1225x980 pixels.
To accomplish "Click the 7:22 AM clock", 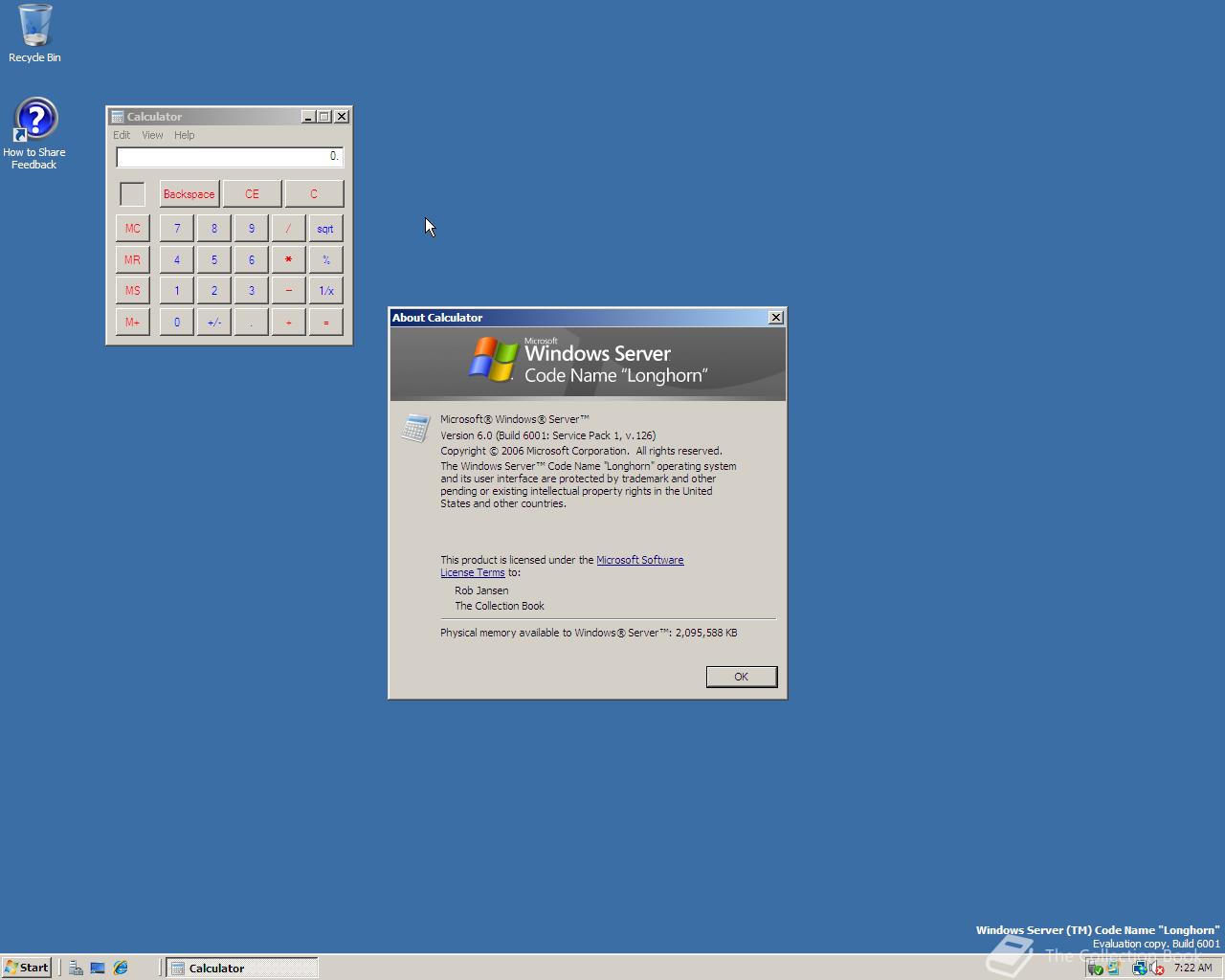I will (x=1192, y=968).
